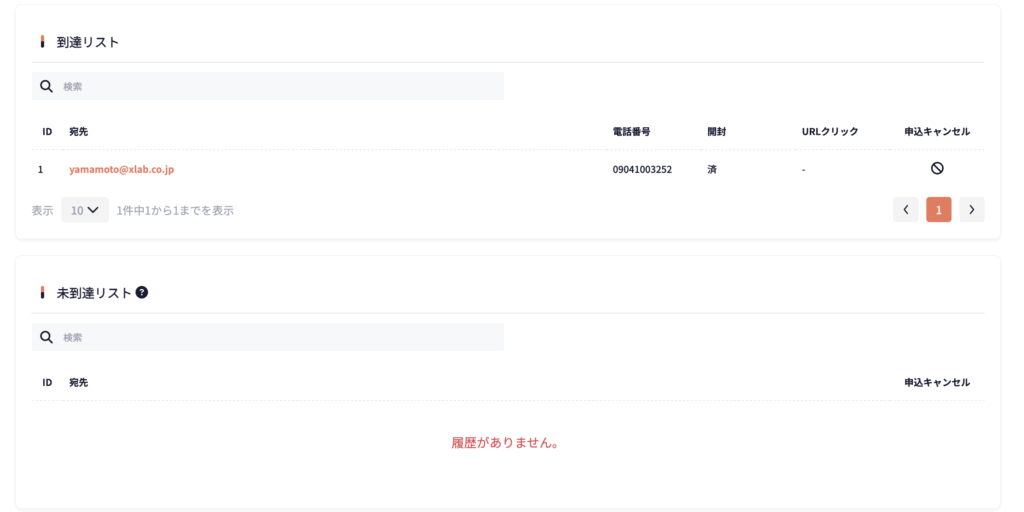Go to the previous page with left chevron
Screen dimensions: 1024x512
coord(905,209)
